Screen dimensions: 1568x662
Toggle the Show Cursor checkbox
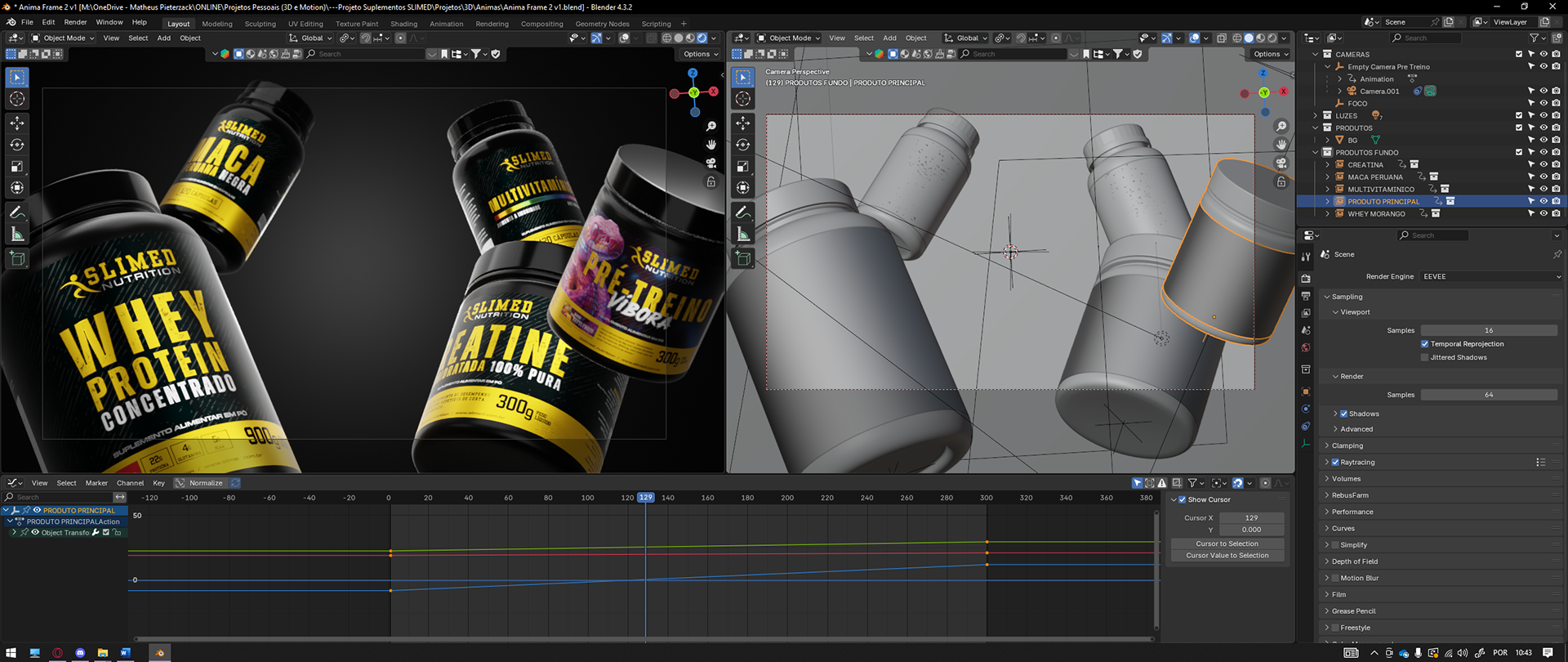[x=1183, y=499]
